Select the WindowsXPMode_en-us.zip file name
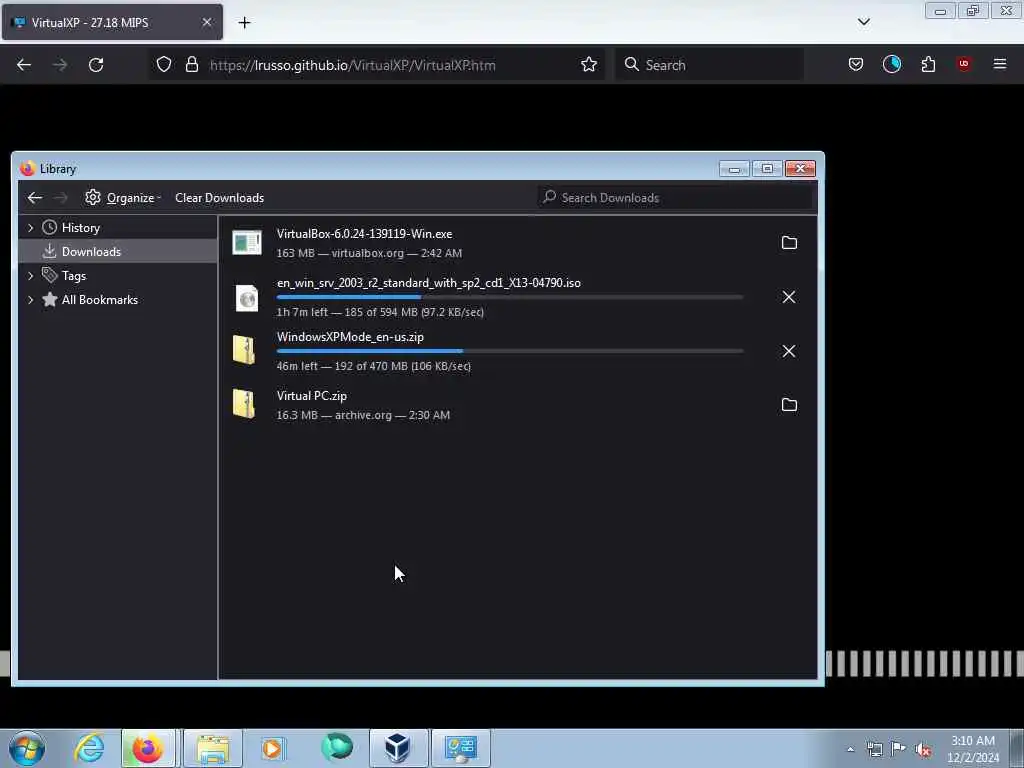Screen dimensions: 1024x768 [x=350, y=337]
